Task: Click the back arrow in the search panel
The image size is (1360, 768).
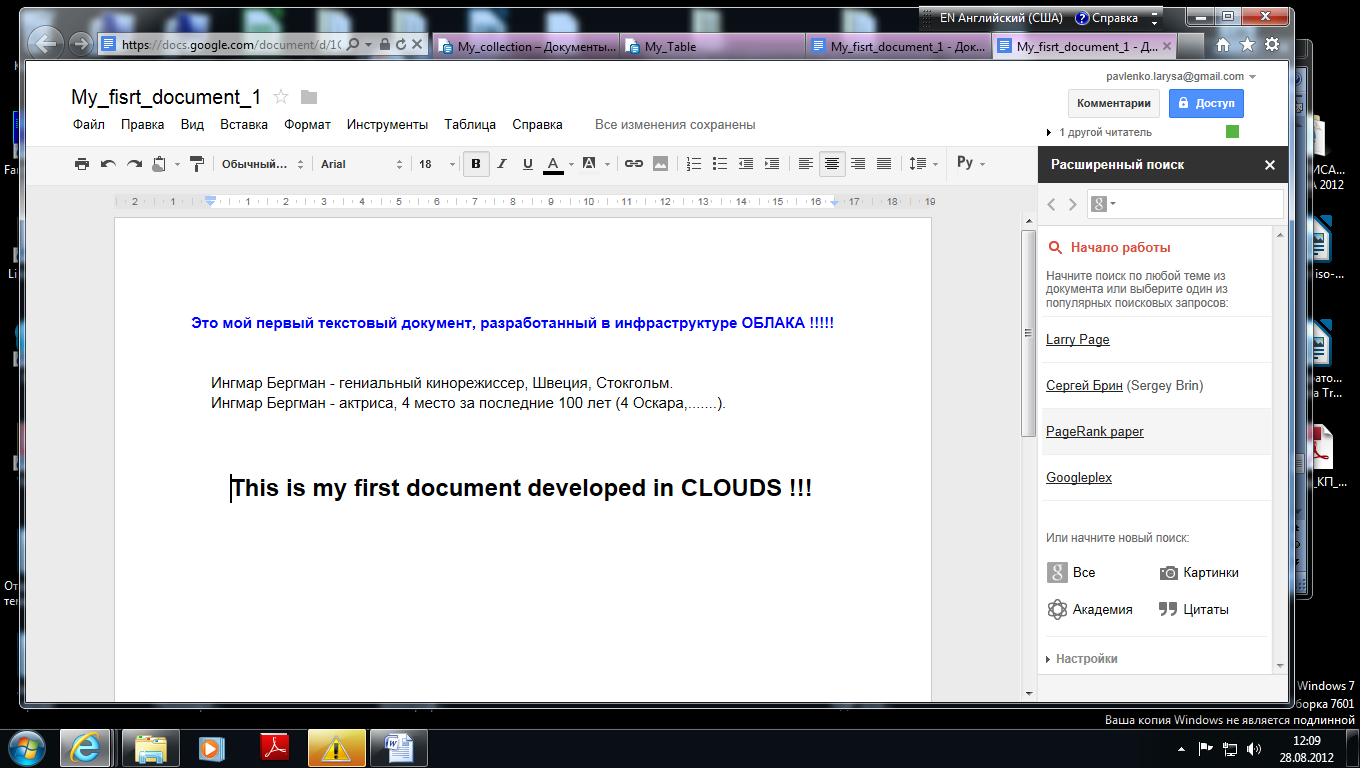Action: [1051, 204]
